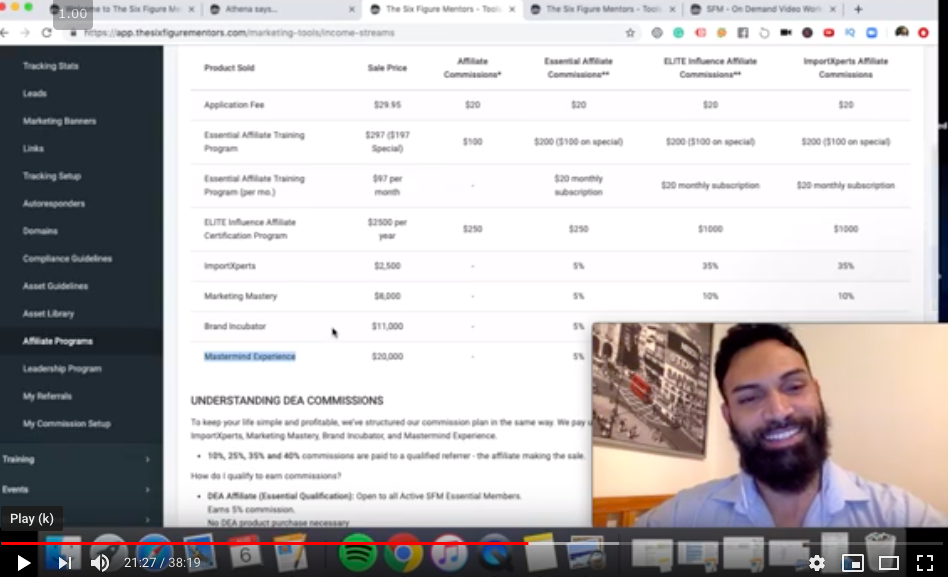
Task: Enter full screen mode
Action: [925, 563]
